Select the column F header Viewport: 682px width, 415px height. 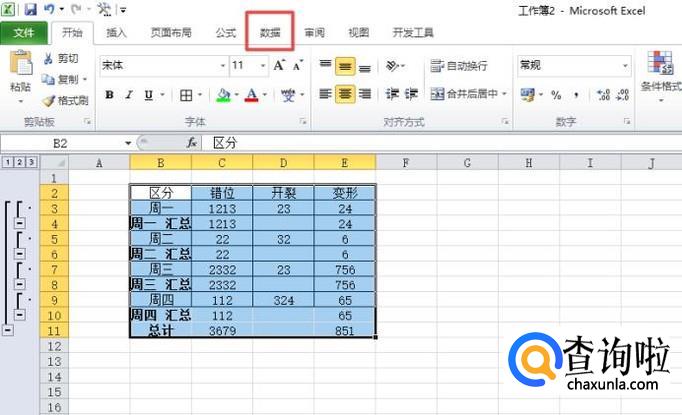coord(406,163)
